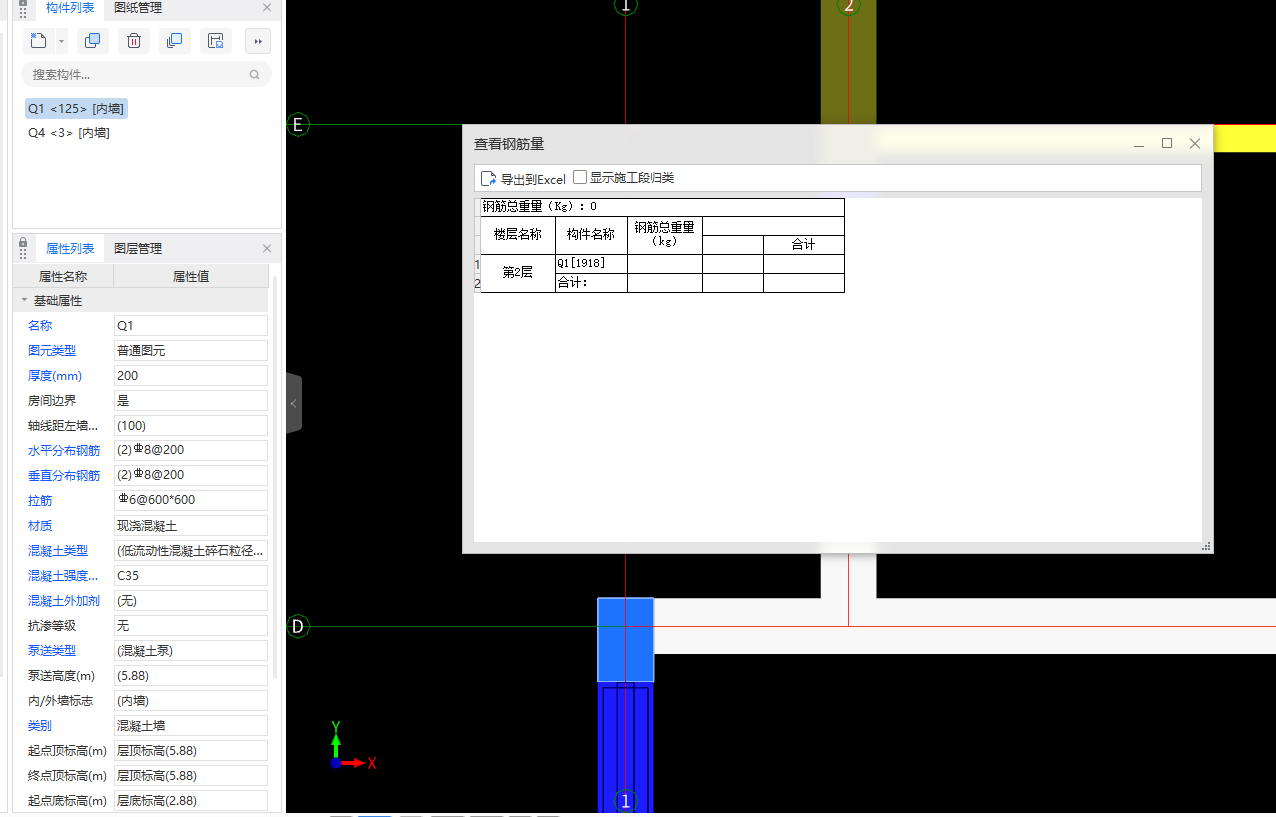Screen dimensions: 1276x817
Task: Select component Q4 <3> [内墙]
Action: (69, 132)
